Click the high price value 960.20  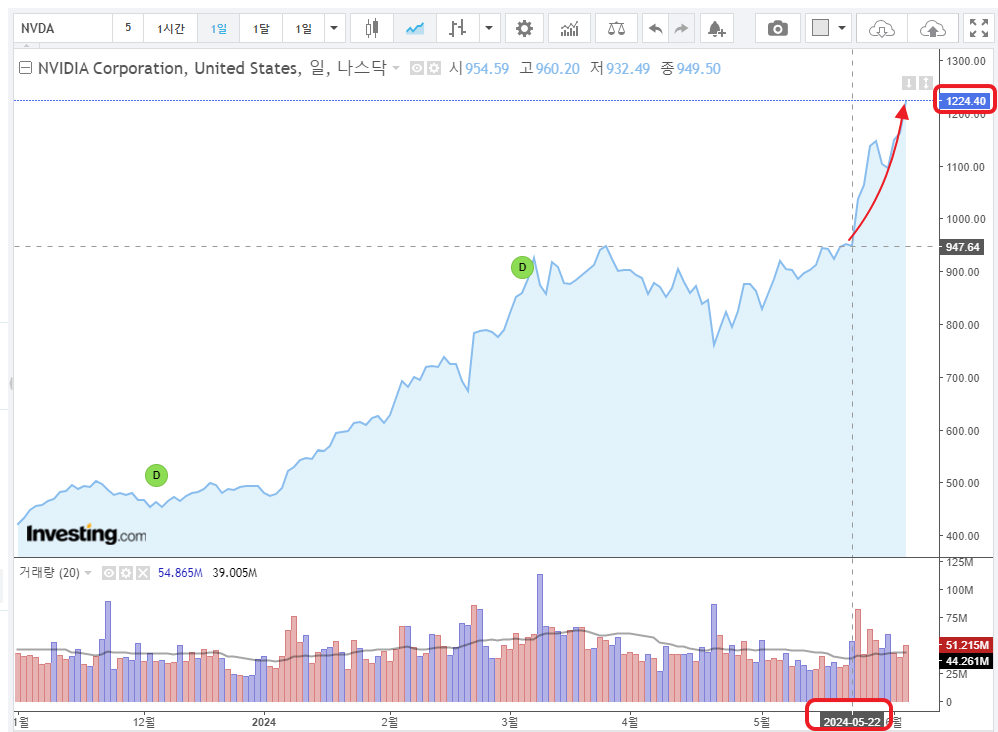coord(558,68)
